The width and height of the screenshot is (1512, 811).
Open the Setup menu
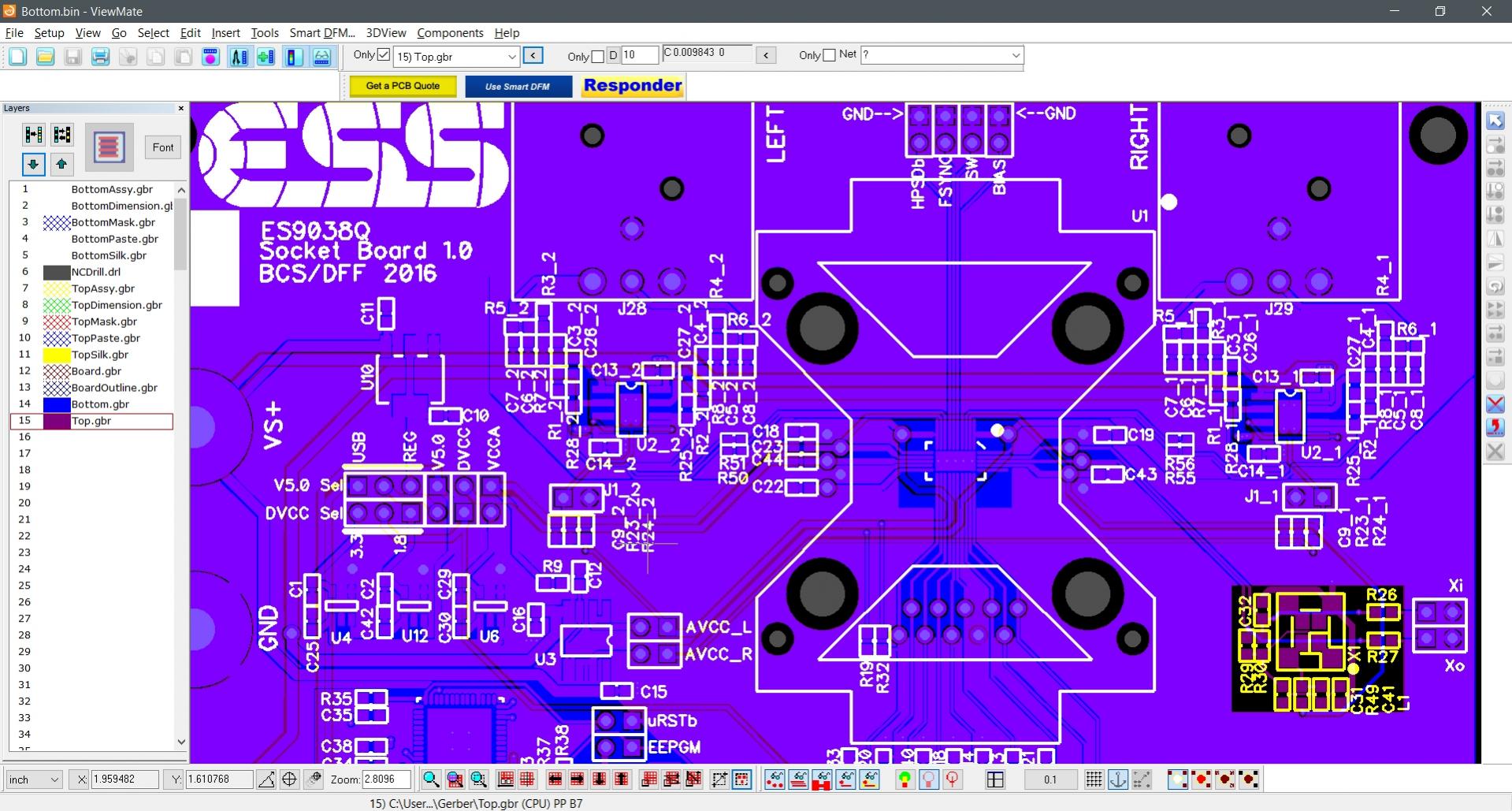(x=49, y=33)
